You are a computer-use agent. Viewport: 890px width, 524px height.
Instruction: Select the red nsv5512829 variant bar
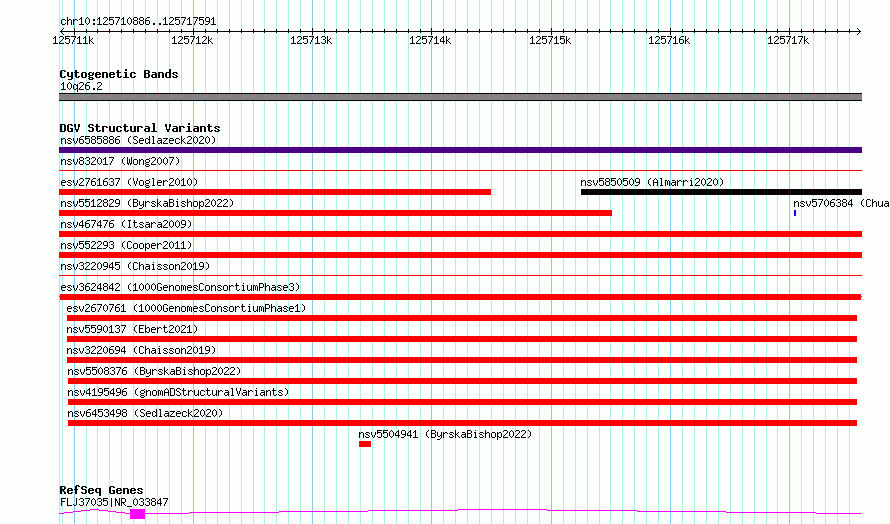tap(335, 213)
